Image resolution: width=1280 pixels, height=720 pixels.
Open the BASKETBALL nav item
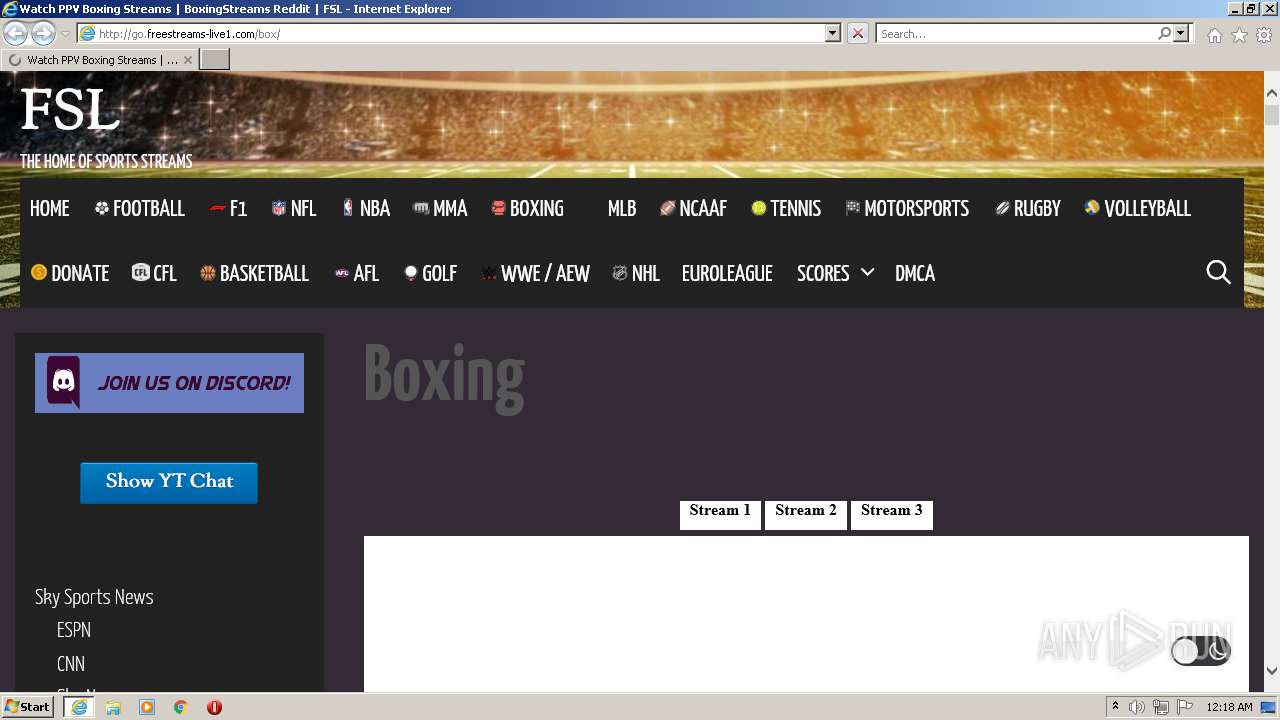click(254, 274)
